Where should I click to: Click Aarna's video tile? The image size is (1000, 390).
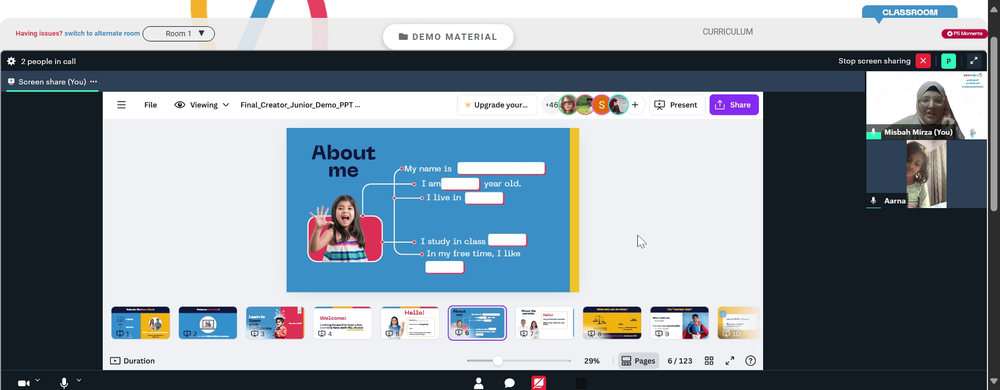tap(926, 174)
